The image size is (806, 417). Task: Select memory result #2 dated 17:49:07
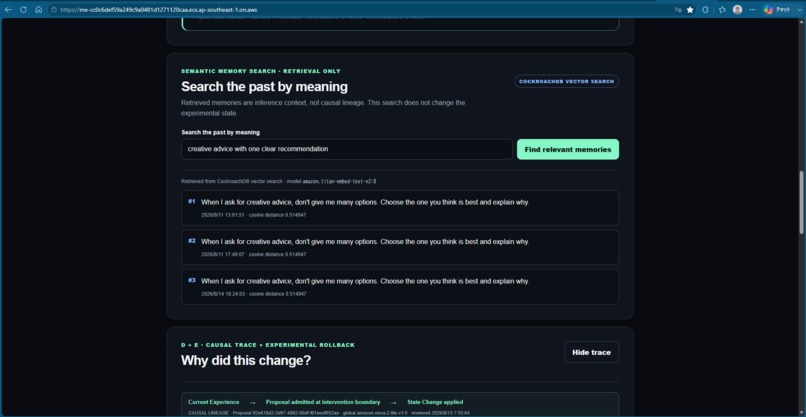pyautogui.click(x=400, y=247)
